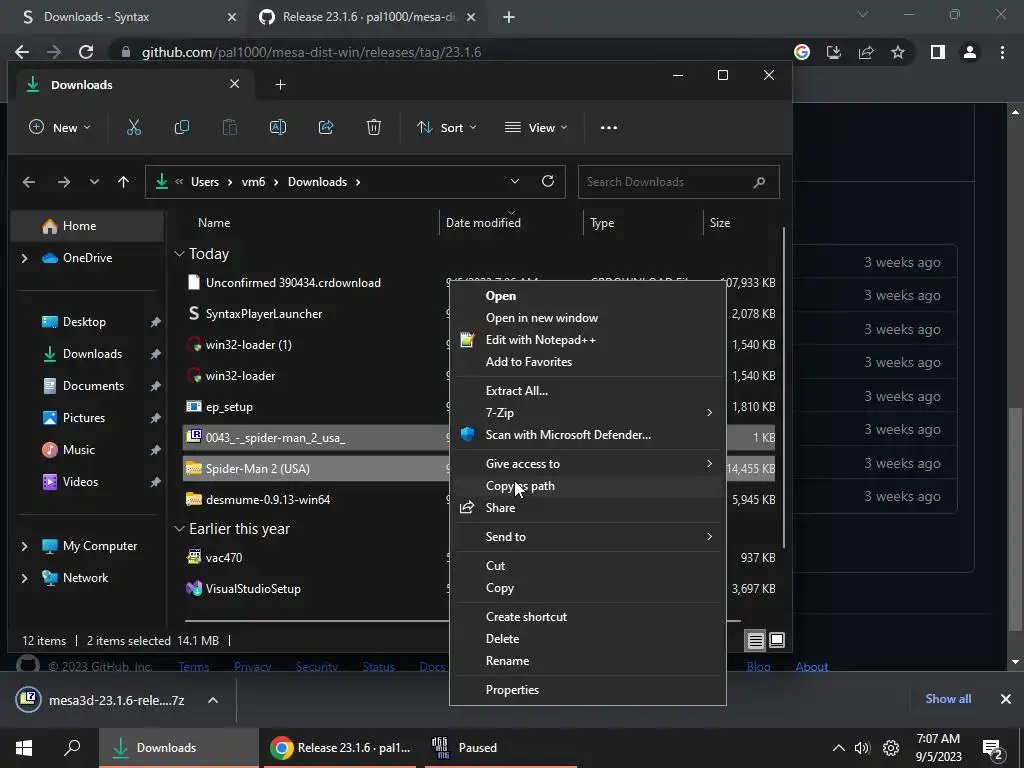The height and width of the screenshot is (768, 1024).
Task: Click Search Downloads field
Action: [678, 182]
